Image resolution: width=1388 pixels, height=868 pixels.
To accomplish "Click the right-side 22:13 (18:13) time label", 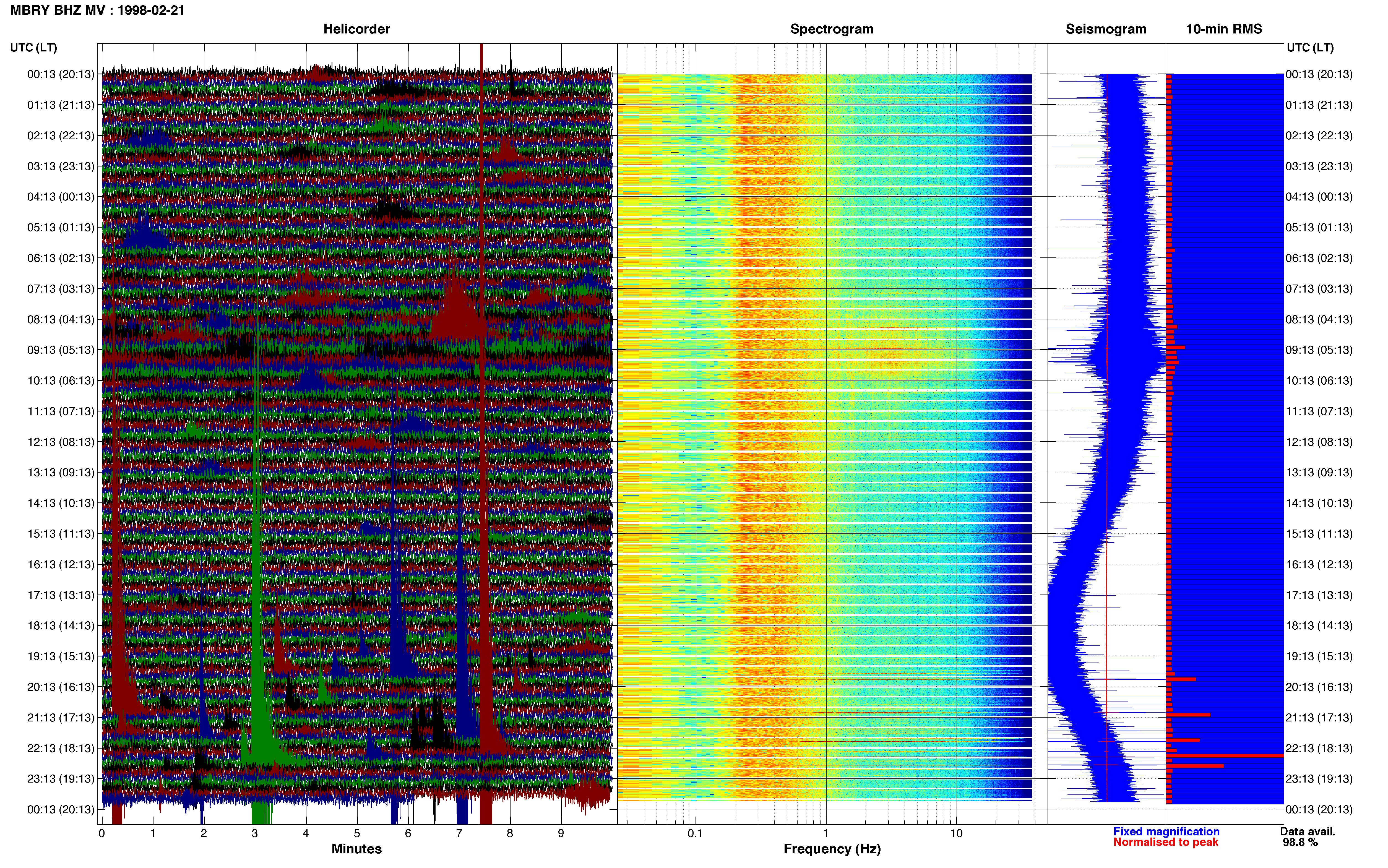I will coord(1319,748).
